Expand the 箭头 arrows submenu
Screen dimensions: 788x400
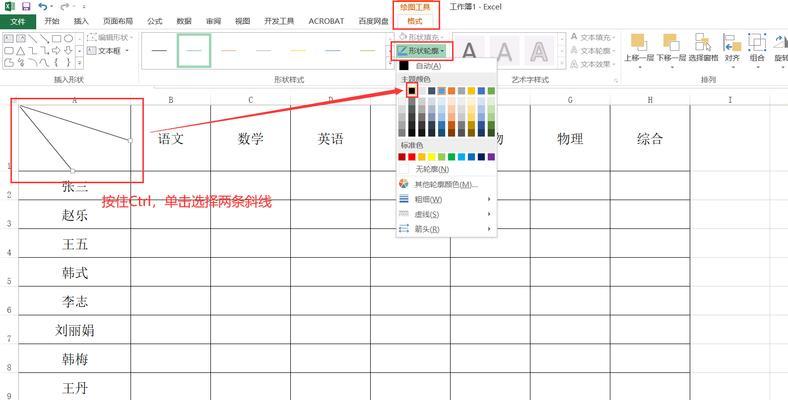[446, 229]
